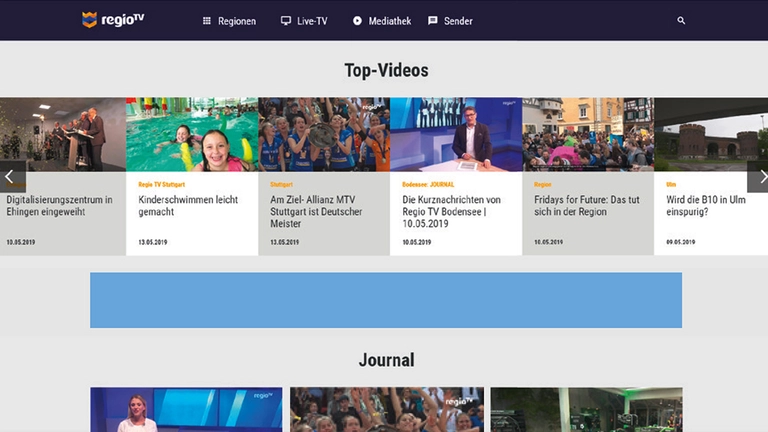Click the blue banner advertisement
Image resolution: width=768 pixels, height=432 pixels.
pos(386,300)
